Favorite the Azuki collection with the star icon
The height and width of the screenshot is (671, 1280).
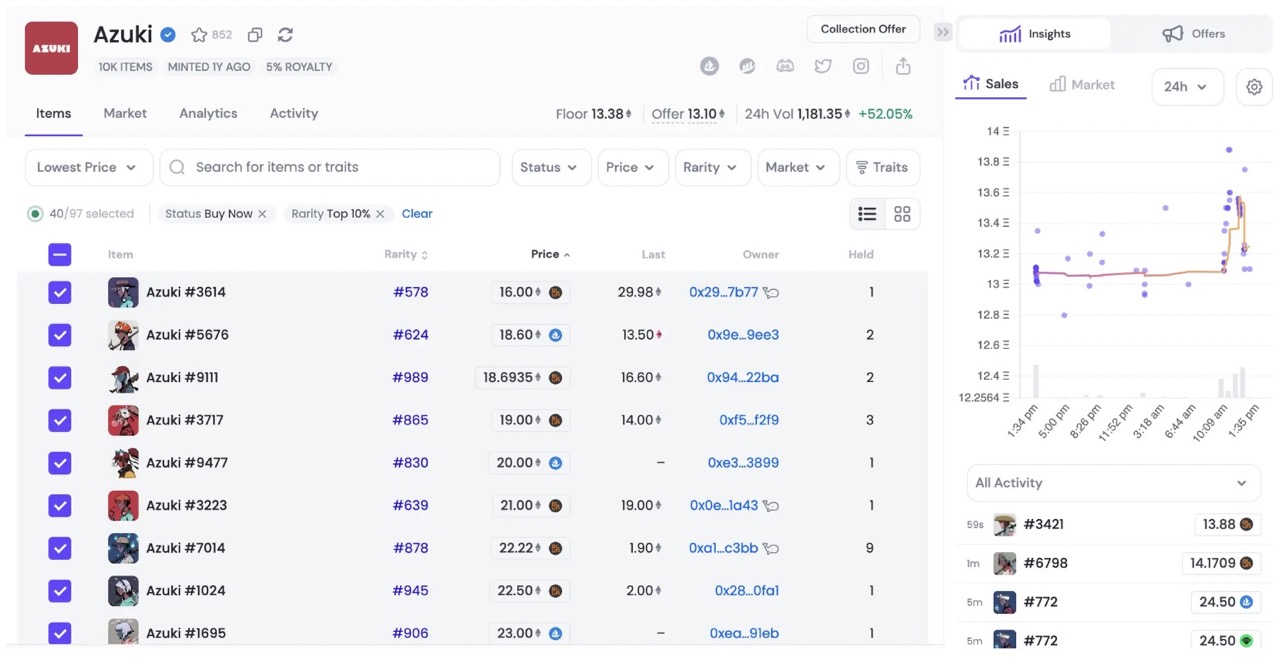point(199,35)
